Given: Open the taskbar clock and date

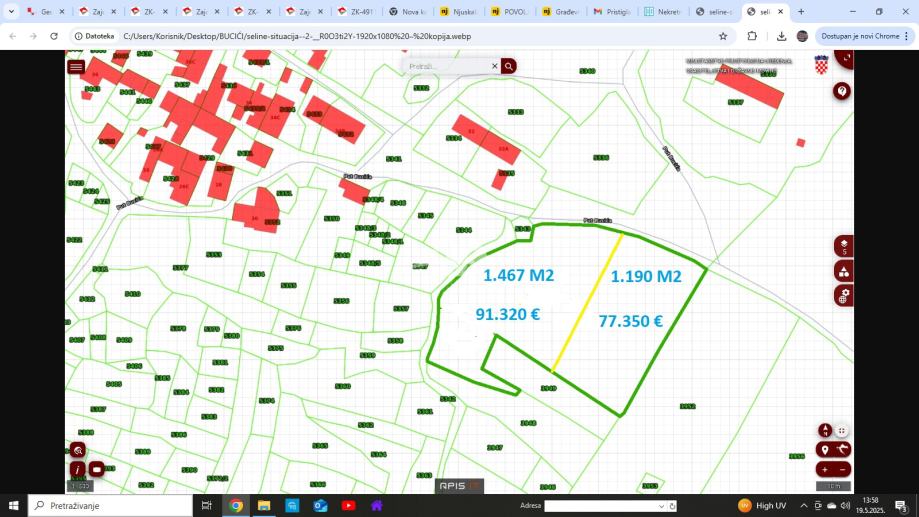Looking at the screenshot, I should tap(871, 505).
